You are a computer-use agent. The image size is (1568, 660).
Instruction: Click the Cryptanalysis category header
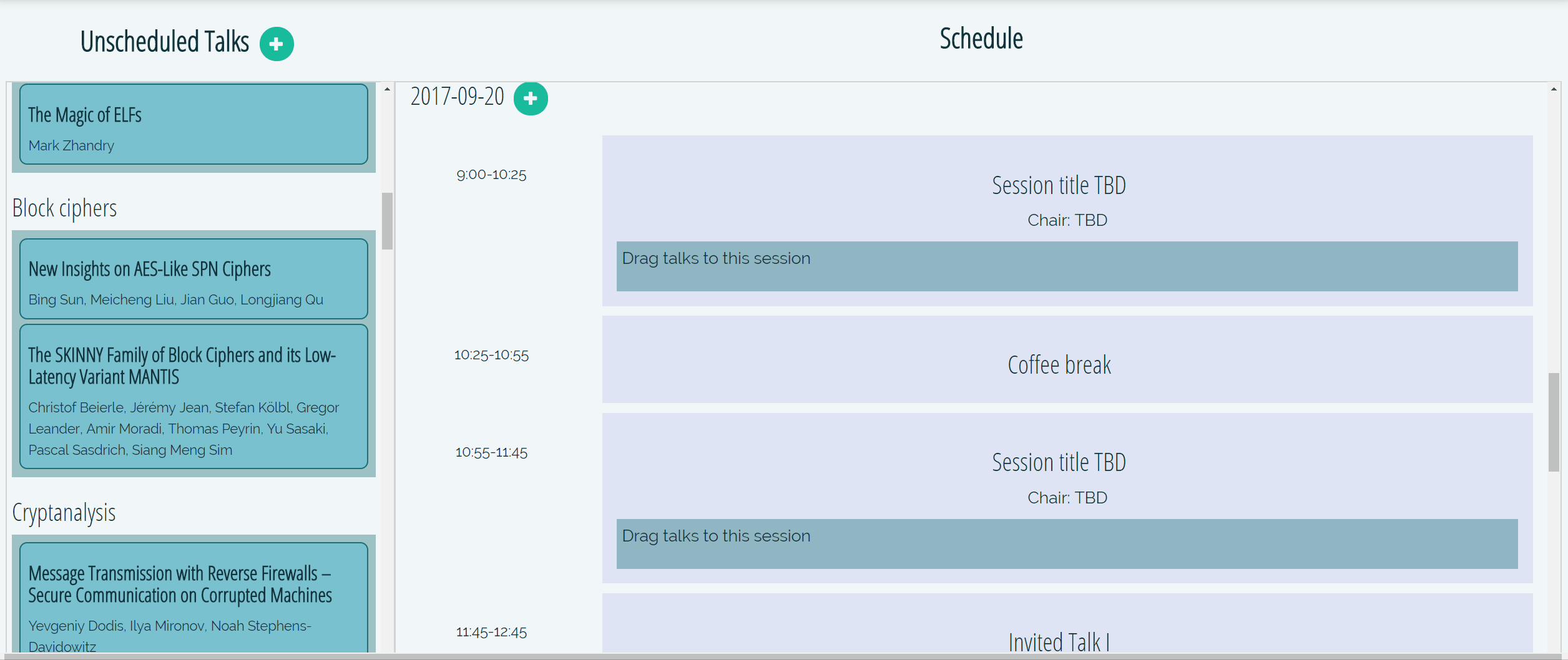(63, 513)
